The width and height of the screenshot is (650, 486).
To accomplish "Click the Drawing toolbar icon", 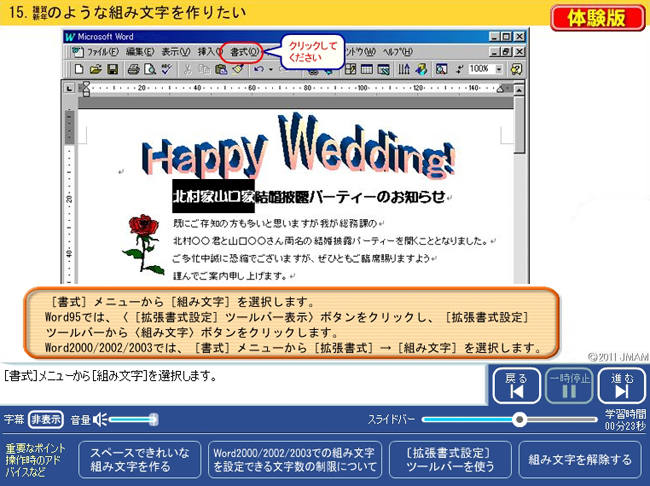I will [422, 69].
